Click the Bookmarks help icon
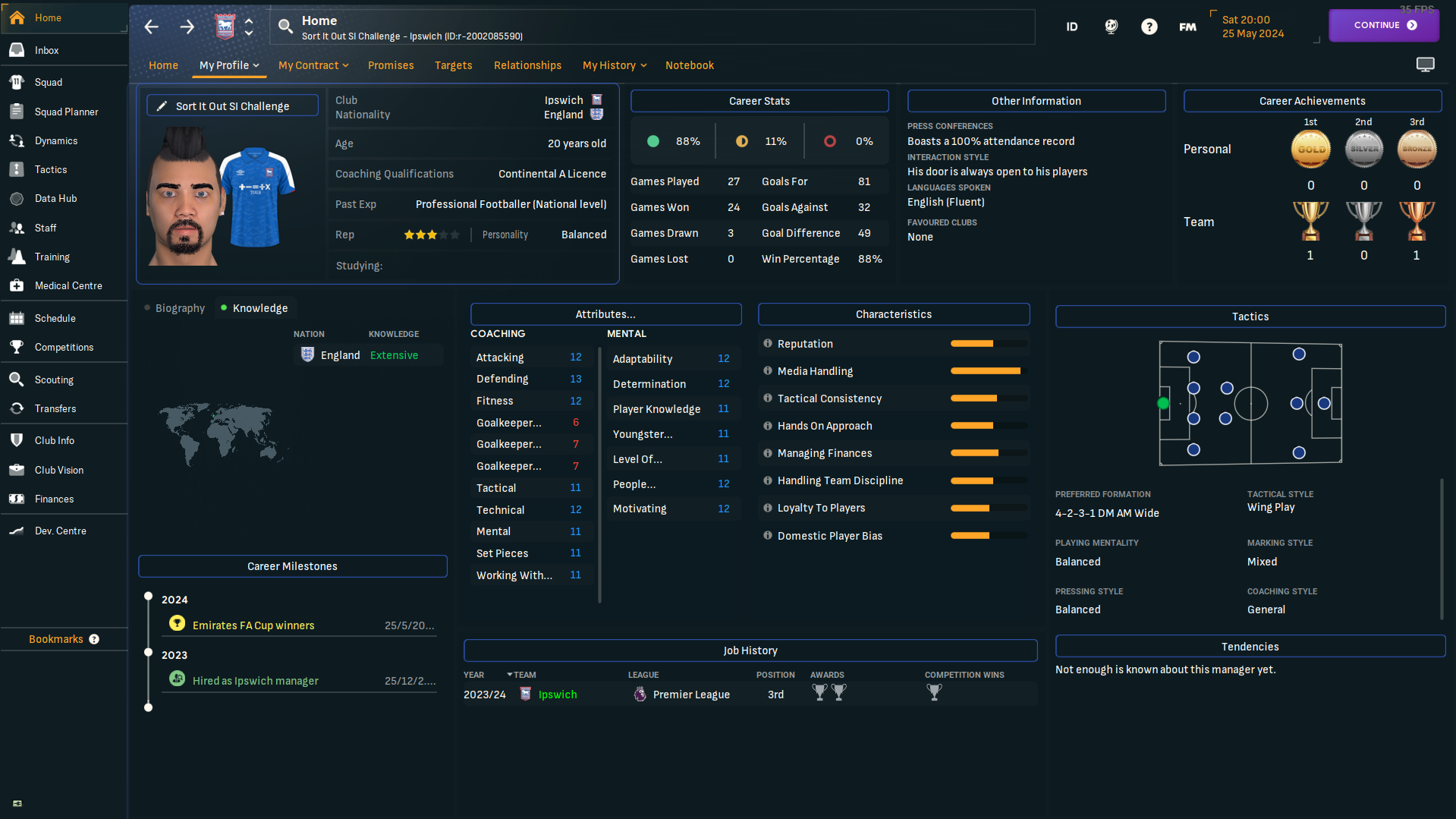The height and width of the screenshot is (819, 1456). click(94, 639)
